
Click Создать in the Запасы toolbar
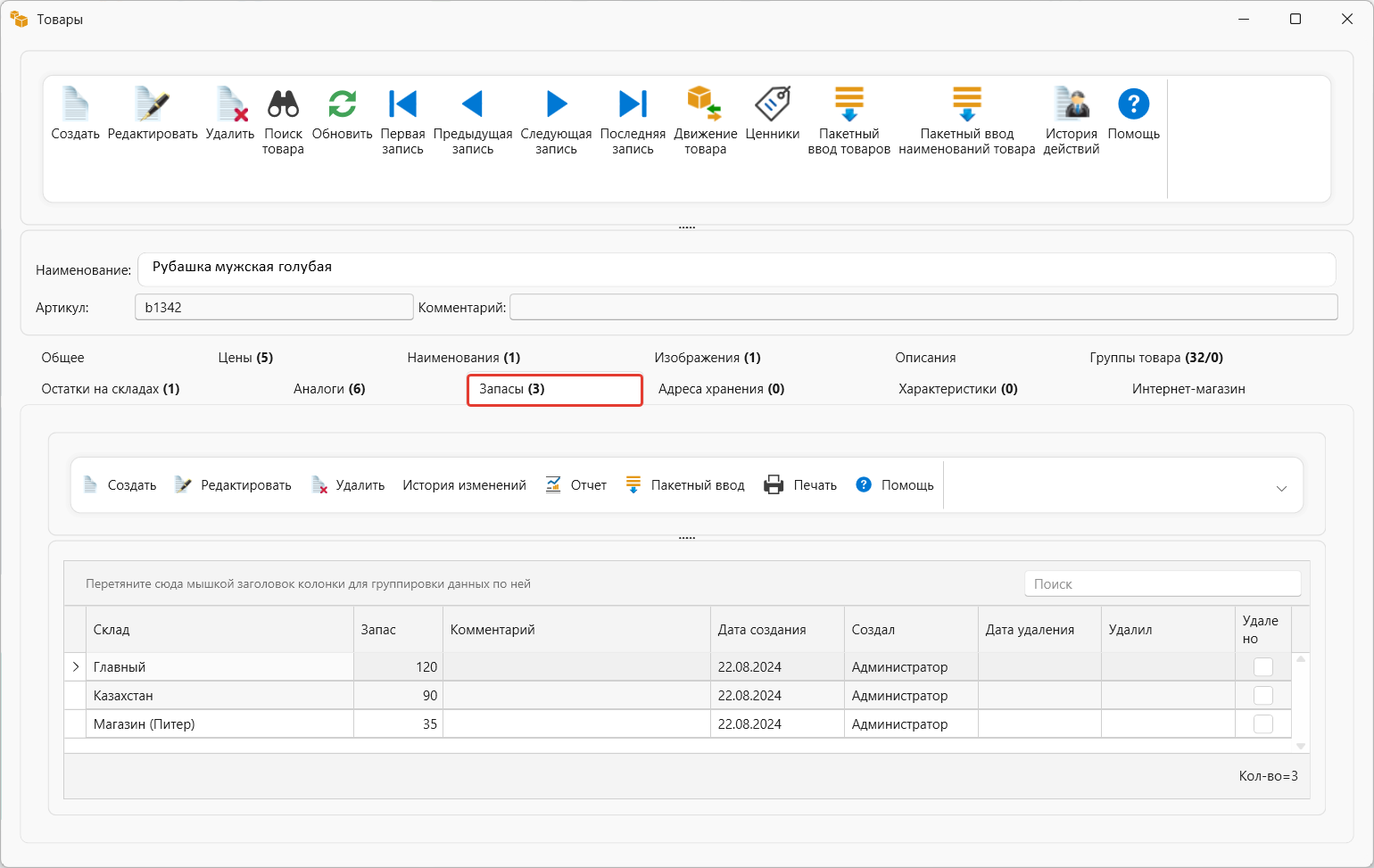pyautogui.click(x=120, y=485)
